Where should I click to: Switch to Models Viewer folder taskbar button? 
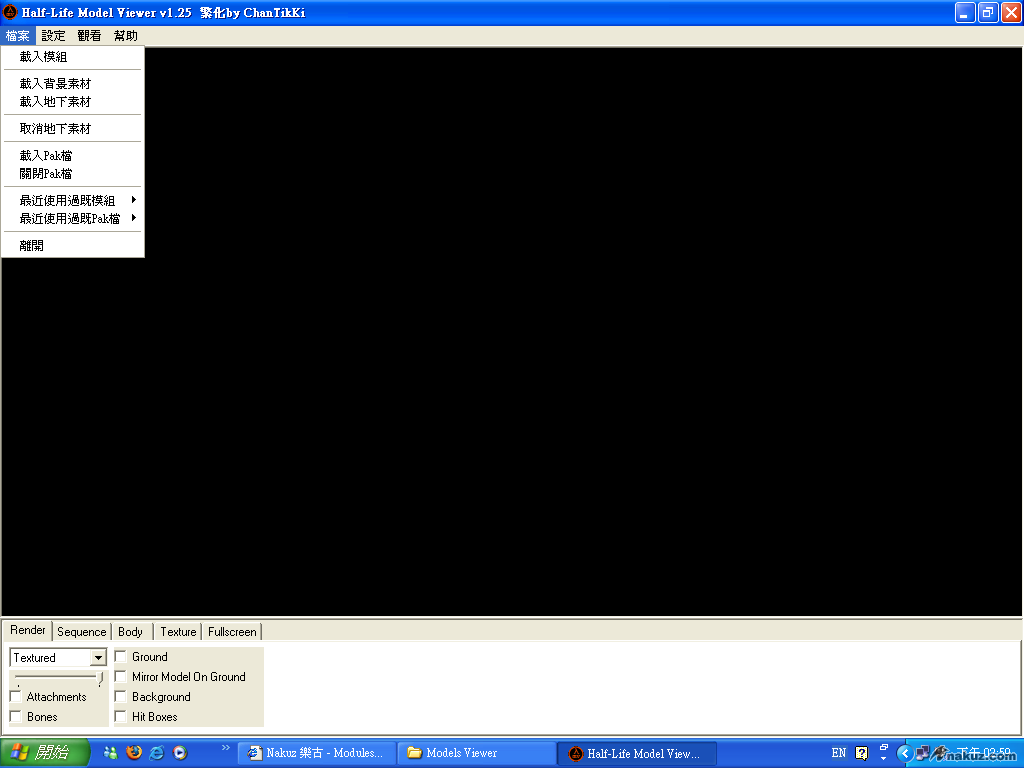point(477,753)
